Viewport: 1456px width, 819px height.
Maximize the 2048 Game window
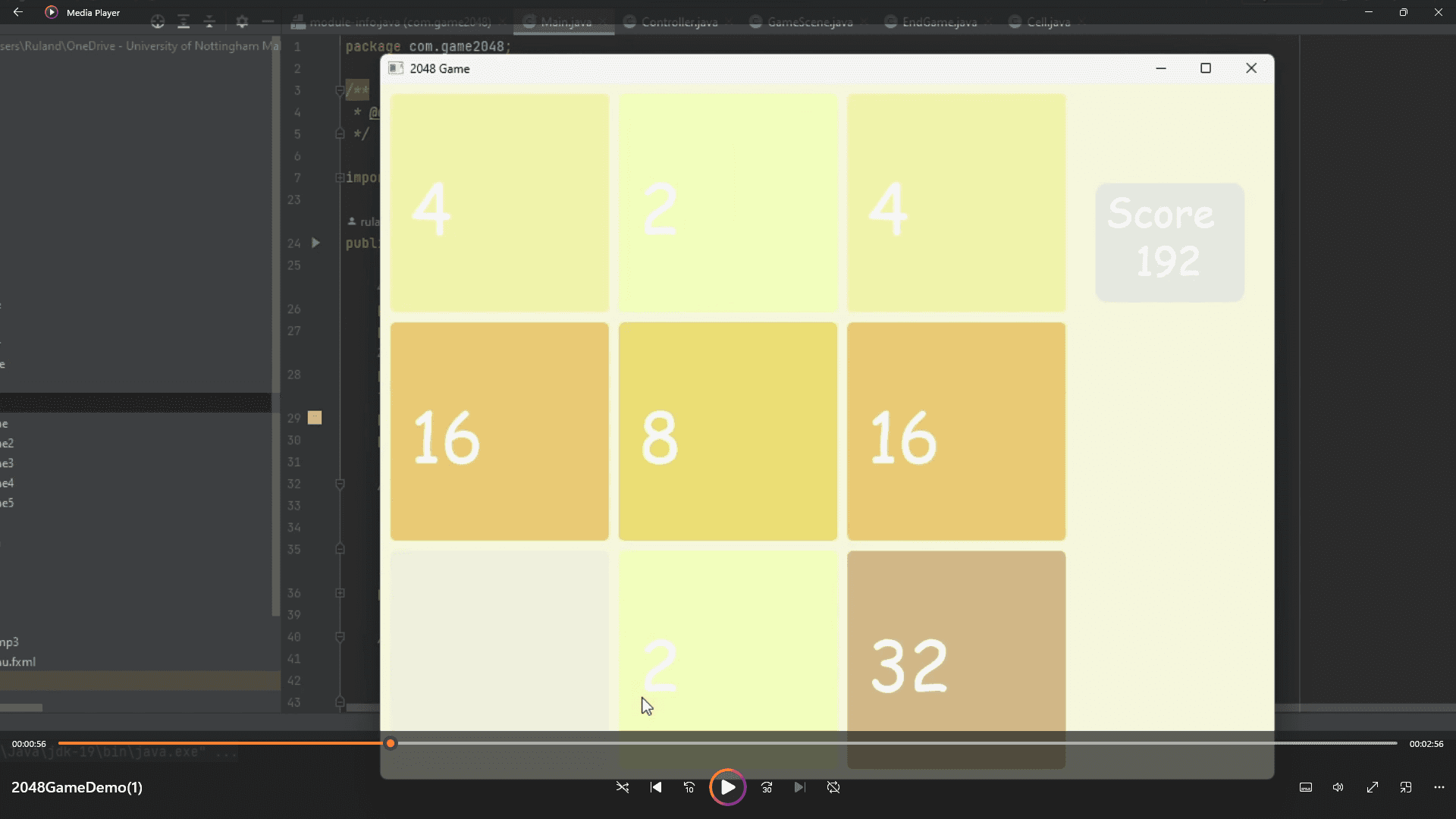tap(1206, 68)
